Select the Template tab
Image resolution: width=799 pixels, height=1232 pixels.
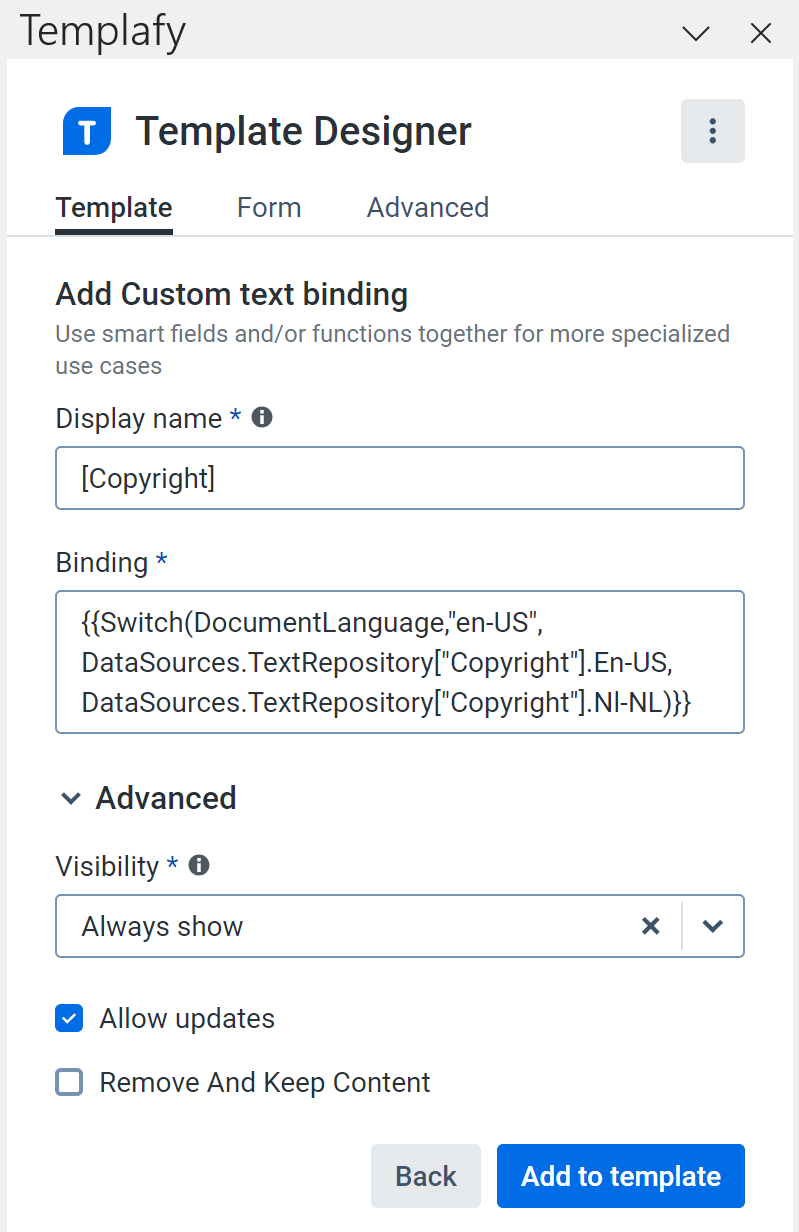113,207
